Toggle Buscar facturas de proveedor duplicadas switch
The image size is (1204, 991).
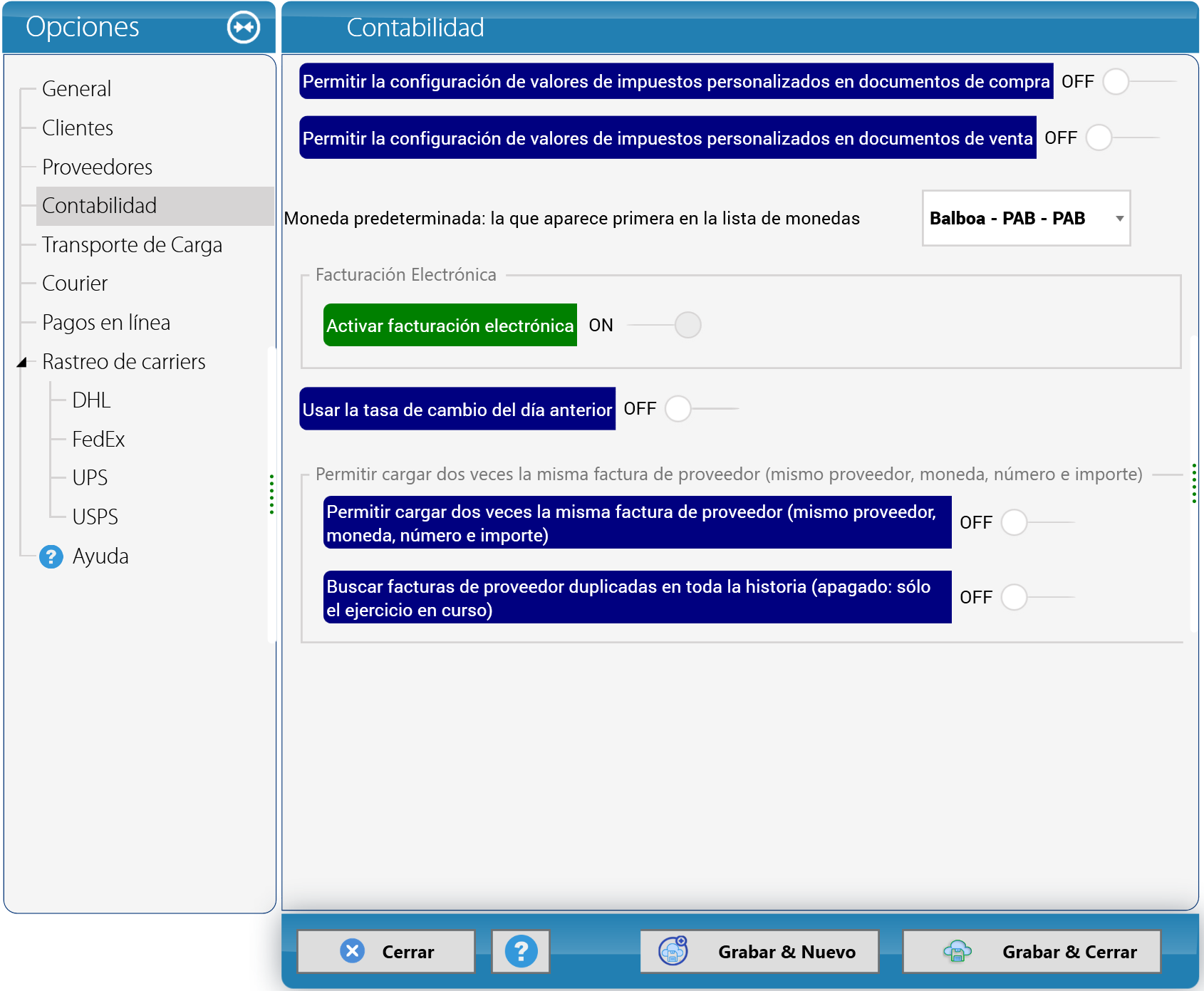point(1038,597)
